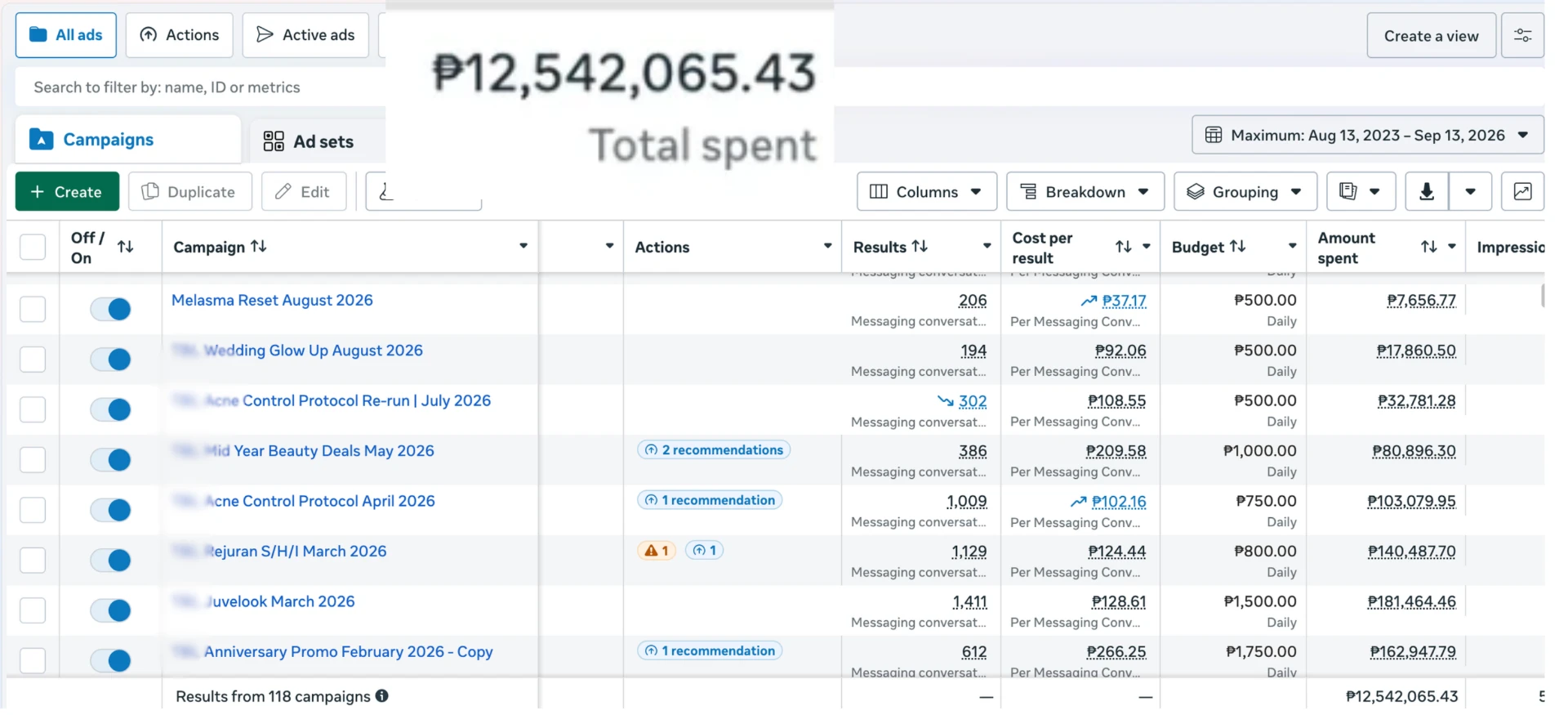Sort by Campaign column arrows
The image size is (1568, 715).
(x=259, y=246)
